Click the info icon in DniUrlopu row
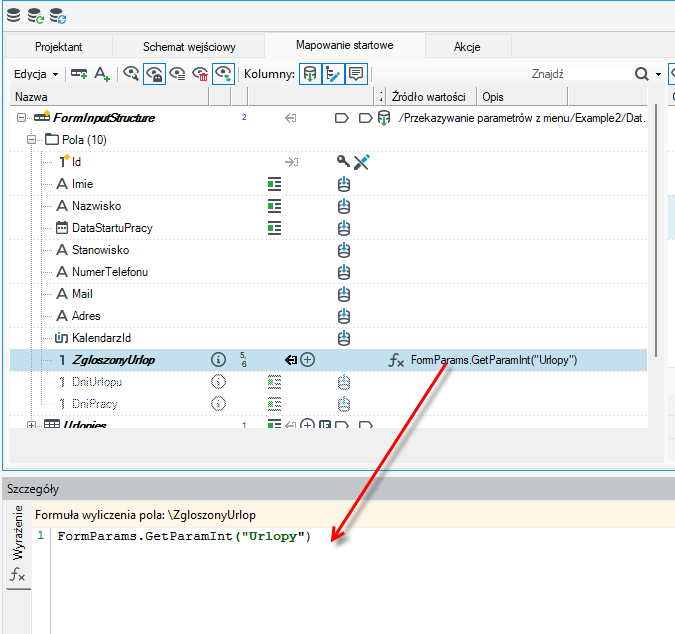The width and height of the screenshot is (675, 634). pyautogui.click(x=218, y=381)
